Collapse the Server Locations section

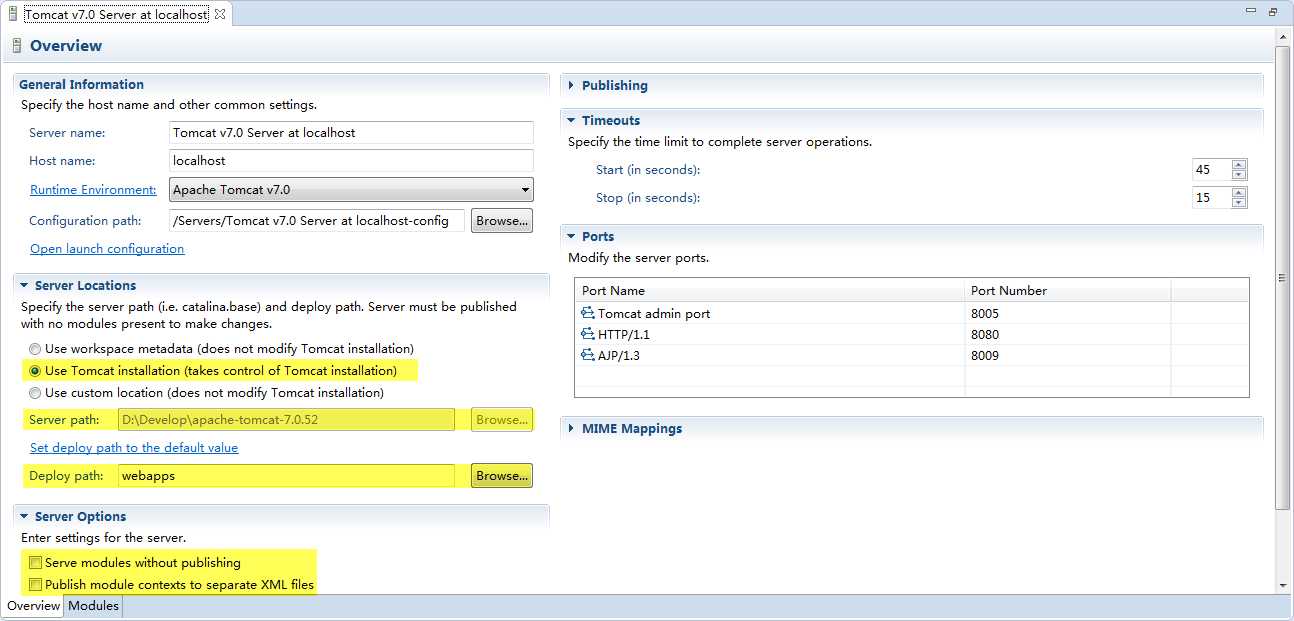[x=24, y=286]
